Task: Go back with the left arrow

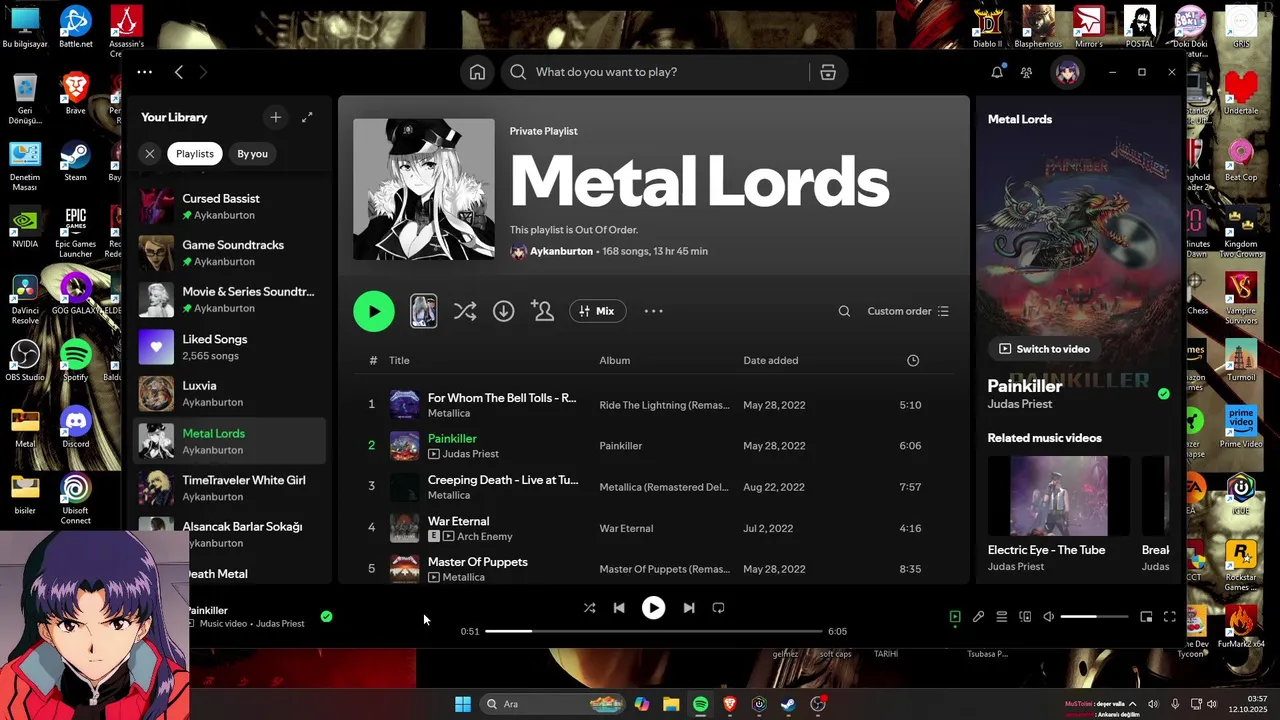Action: [x=179, y=72]
